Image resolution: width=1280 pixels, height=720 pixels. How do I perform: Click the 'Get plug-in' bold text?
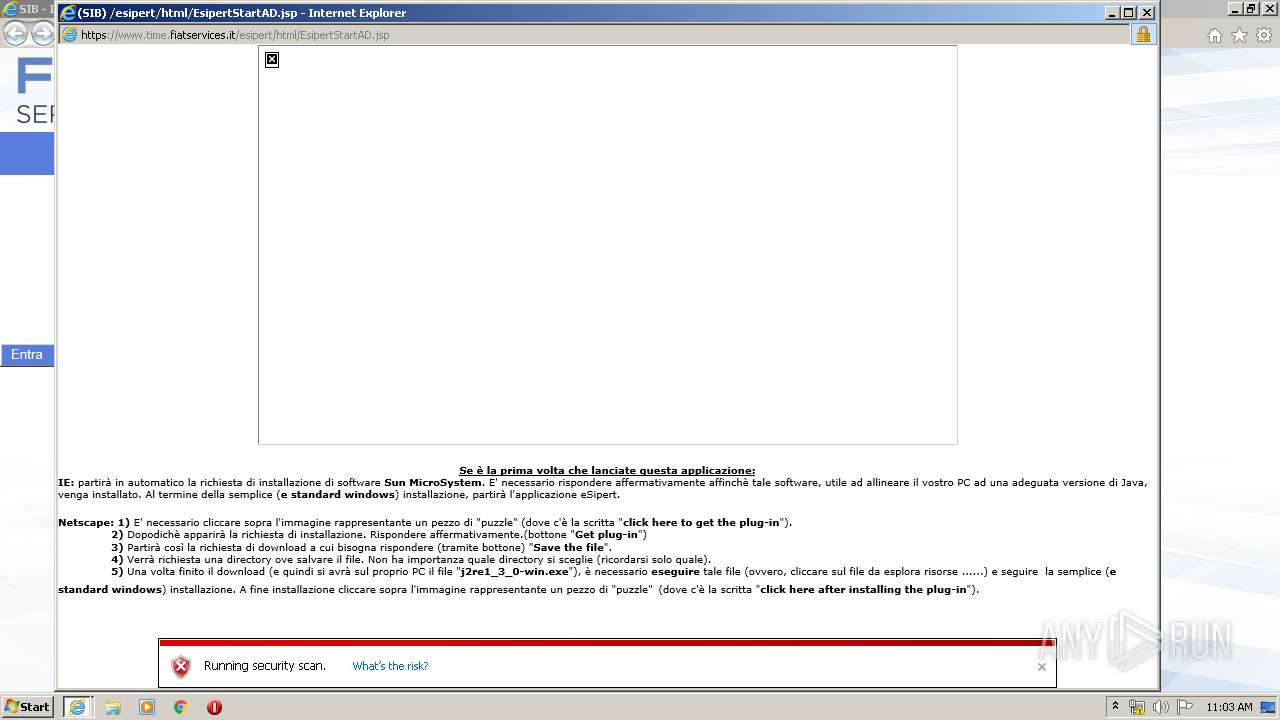(606, 534)
